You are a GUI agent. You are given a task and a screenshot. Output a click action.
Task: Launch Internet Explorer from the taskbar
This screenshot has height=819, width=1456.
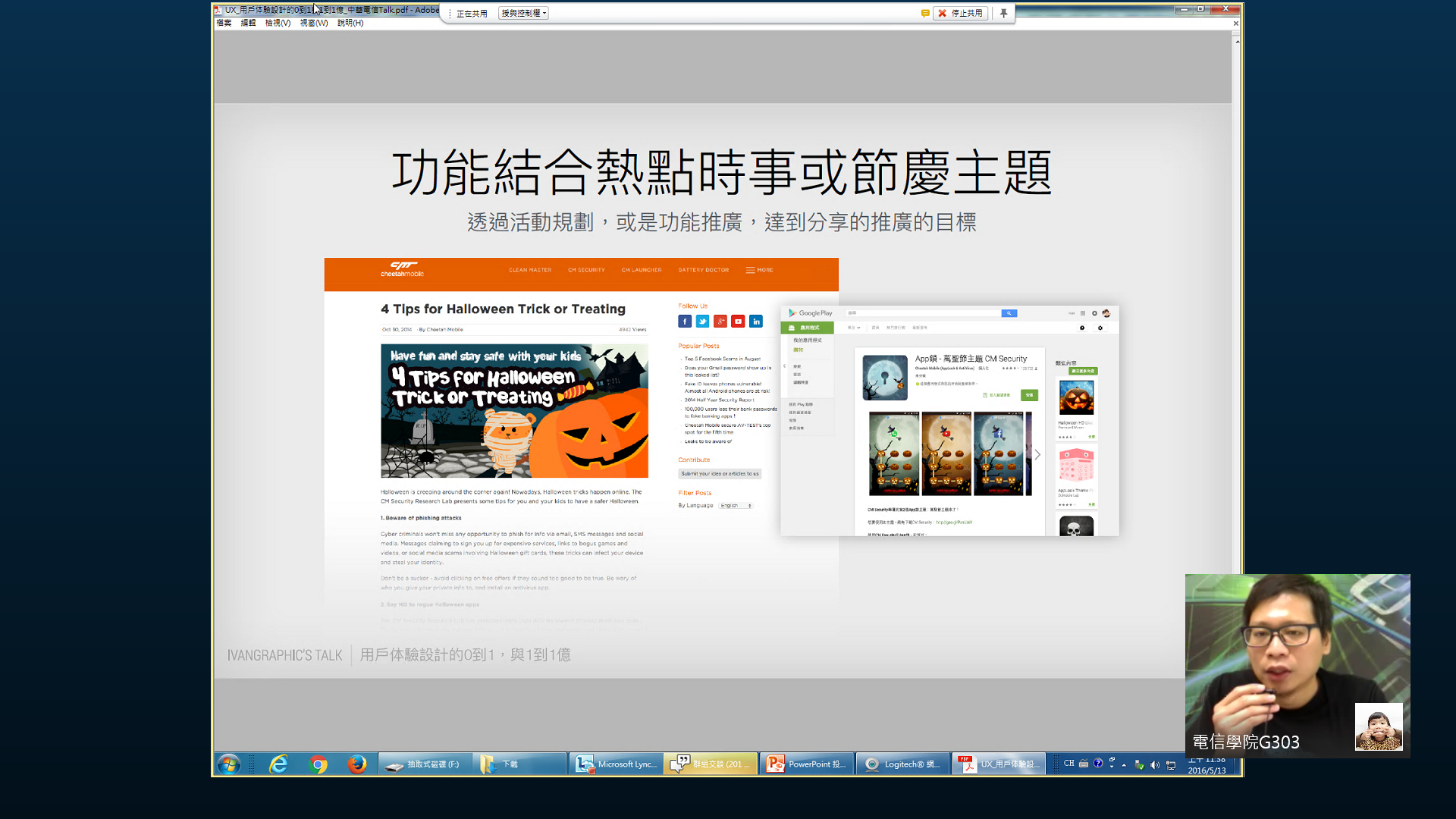coord(278,764)
